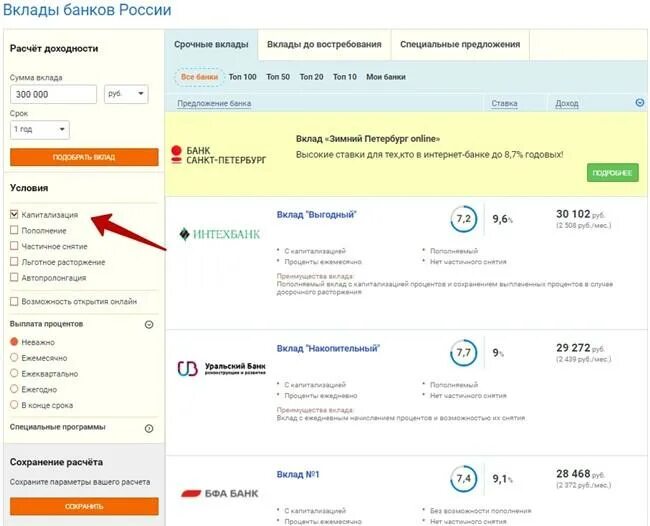Expand the Специальные программы section

click(x=149, y=428)
